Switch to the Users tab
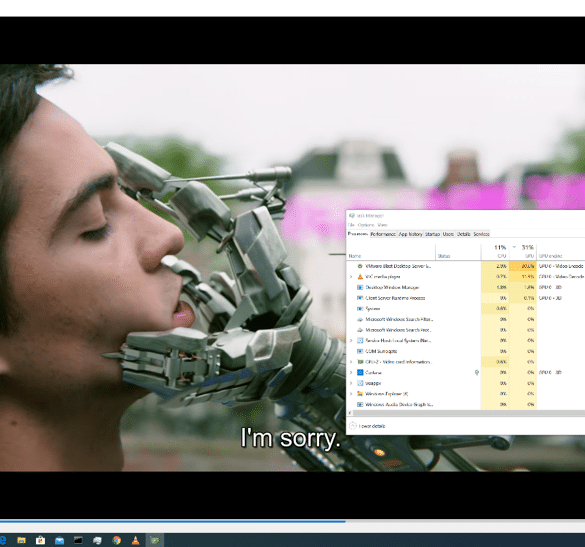585x547 pixels. 448,234
